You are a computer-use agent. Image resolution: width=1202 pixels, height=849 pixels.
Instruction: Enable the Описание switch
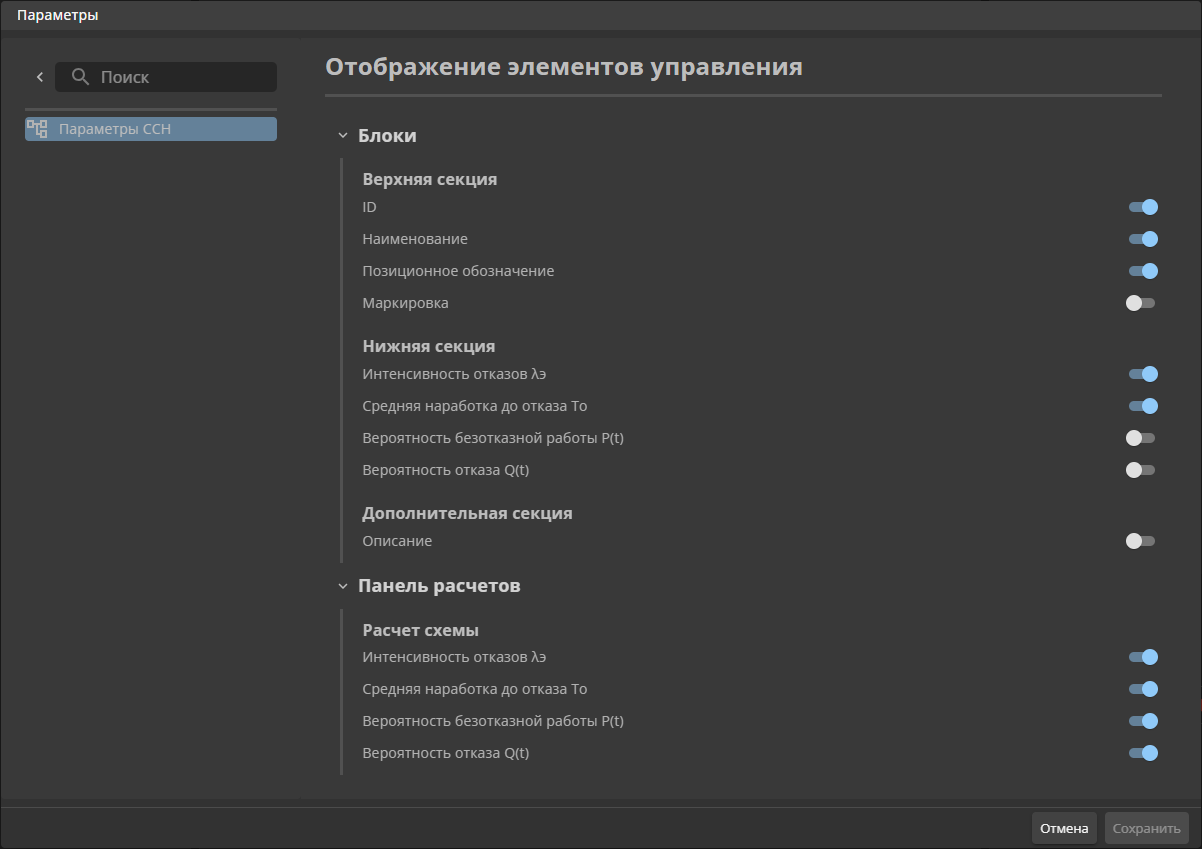(1140, 541)
